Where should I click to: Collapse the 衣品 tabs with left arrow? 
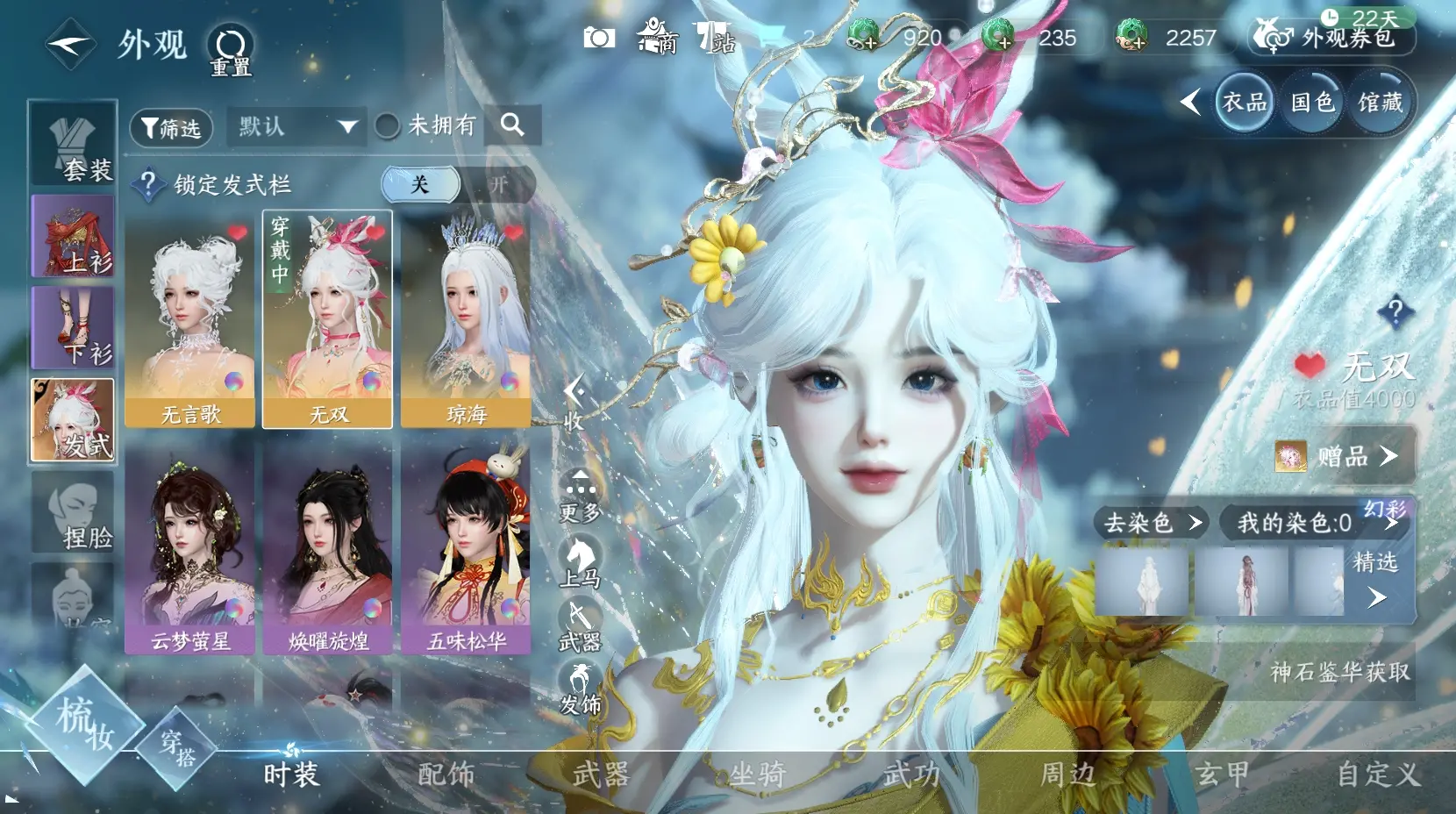tap(1190, 103)
